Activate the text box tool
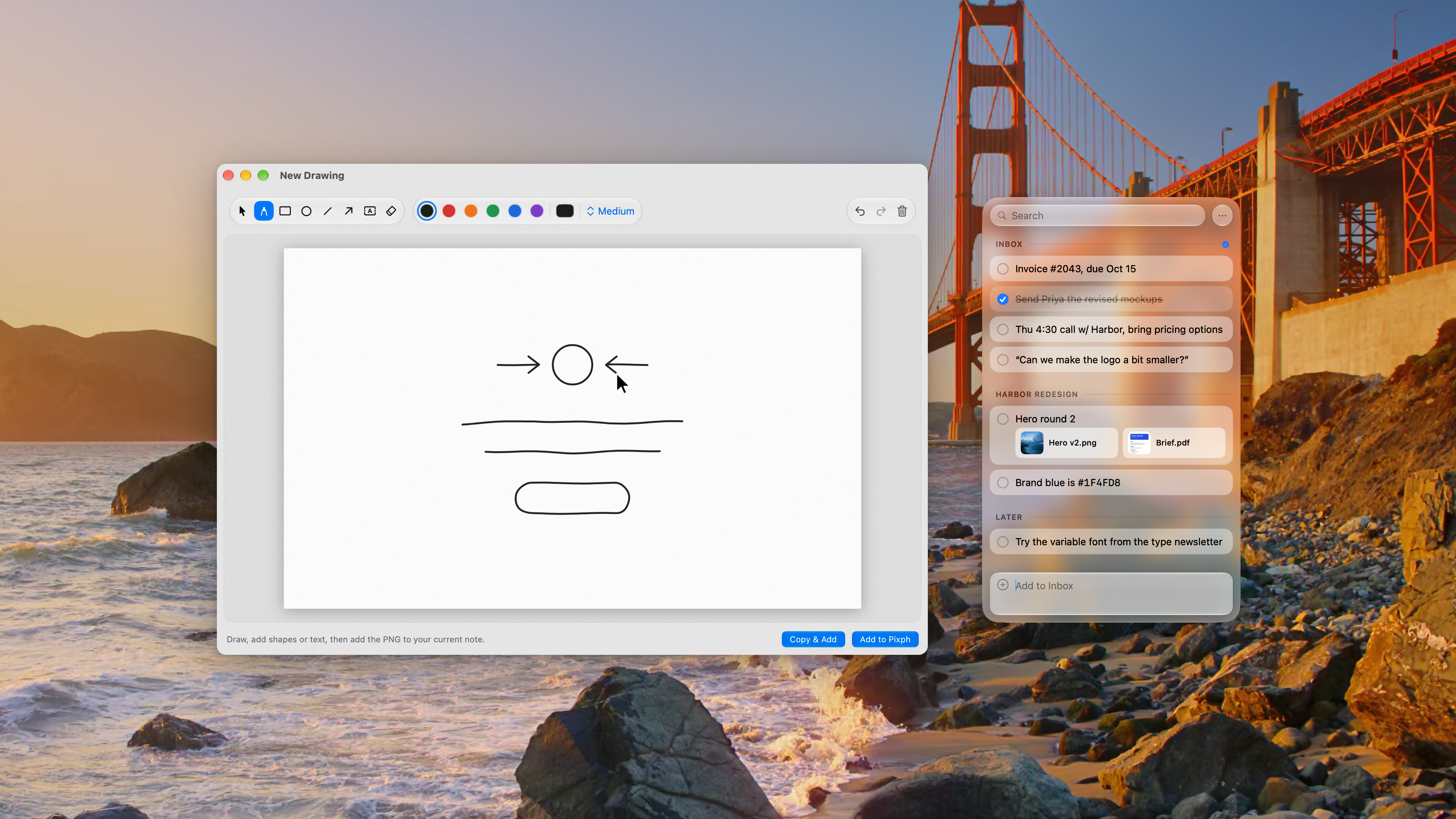This screenshot has width=1456, height=819. [x=370, y=211]
